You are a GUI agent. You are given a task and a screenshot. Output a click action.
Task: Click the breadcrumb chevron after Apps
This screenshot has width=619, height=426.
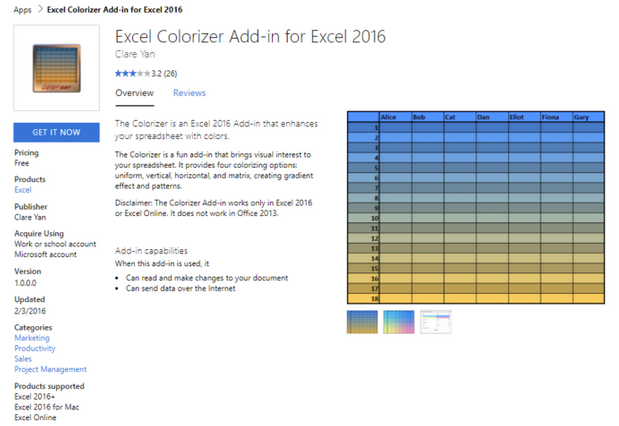(39, 9)
